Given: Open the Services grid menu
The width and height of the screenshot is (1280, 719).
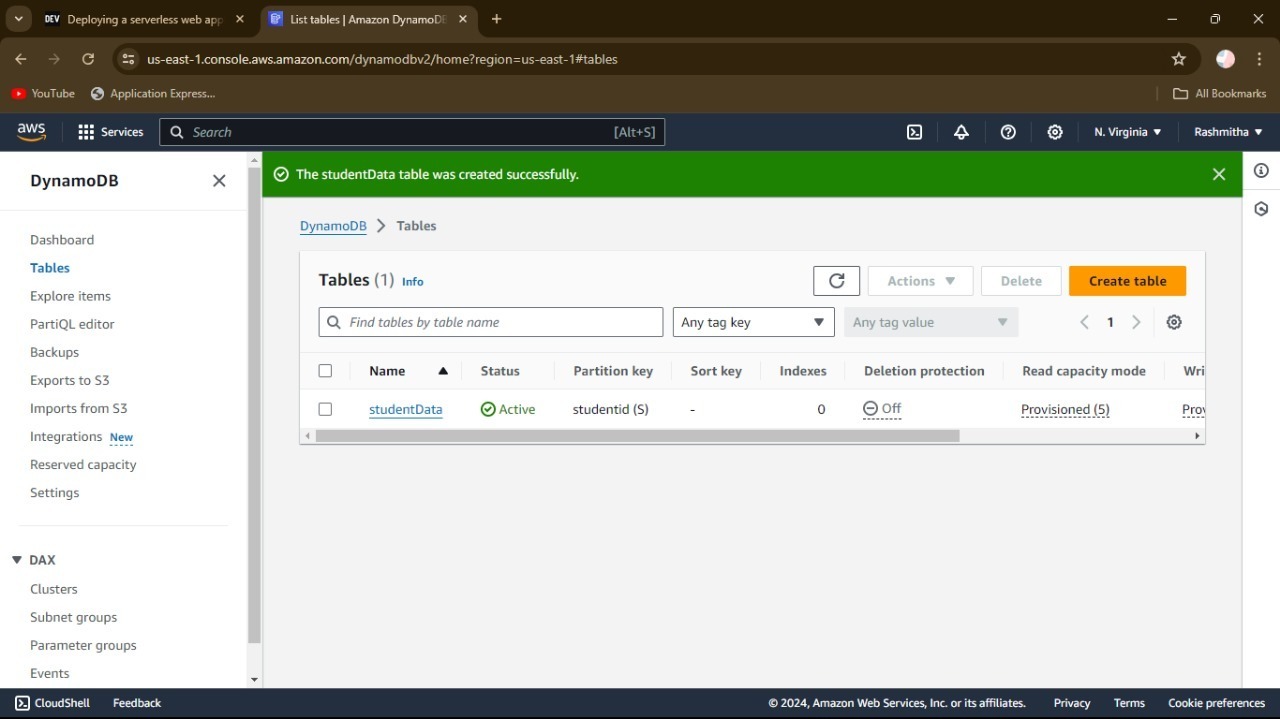Looking at the screenshot, I should [110, 132].
